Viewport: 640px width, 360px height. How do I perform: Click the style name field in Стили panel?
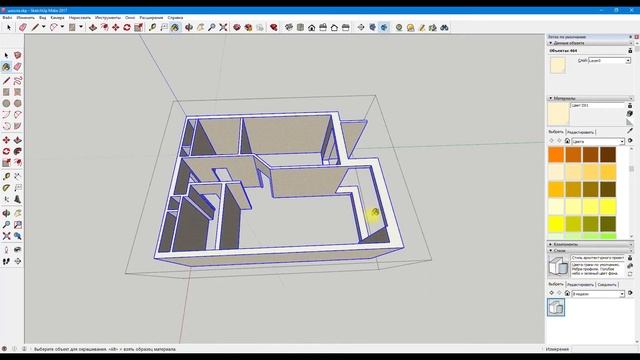pyautogui.click(x=598, y=258)
